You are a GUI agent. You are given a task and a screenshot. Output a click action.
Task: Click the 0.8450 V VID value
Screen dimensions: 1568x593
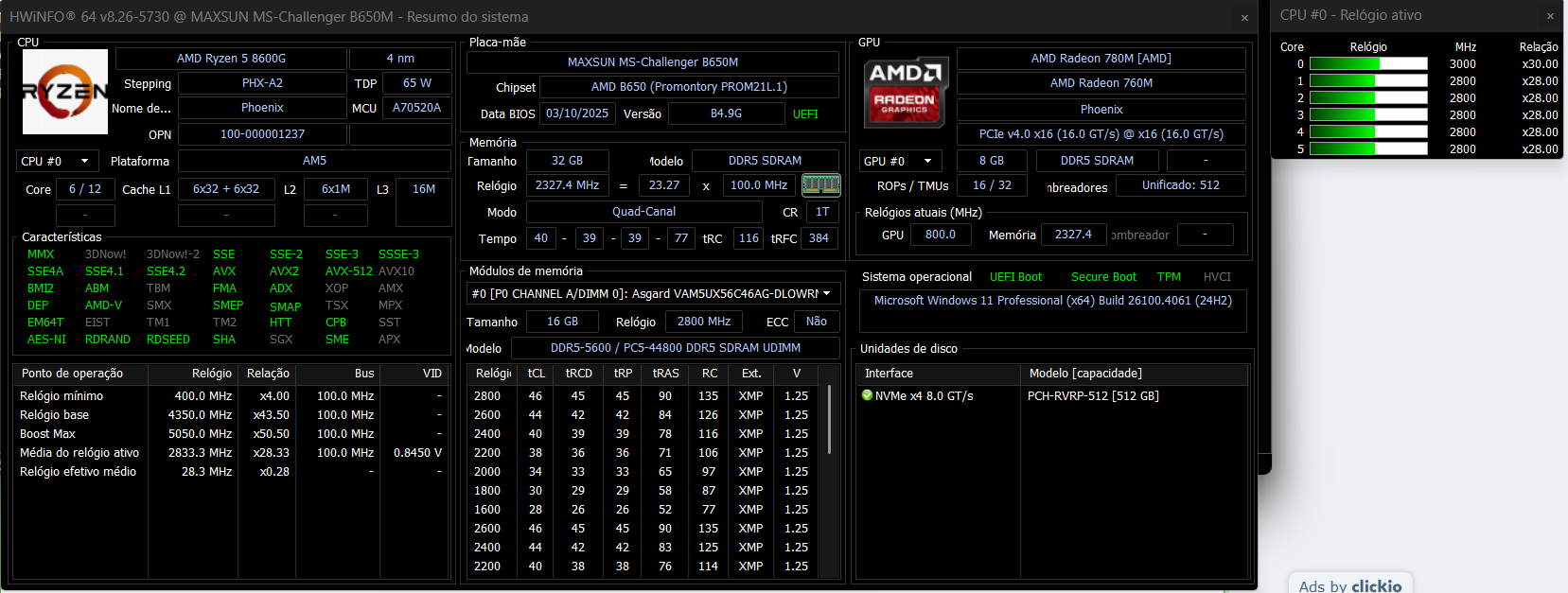(417, 453)
